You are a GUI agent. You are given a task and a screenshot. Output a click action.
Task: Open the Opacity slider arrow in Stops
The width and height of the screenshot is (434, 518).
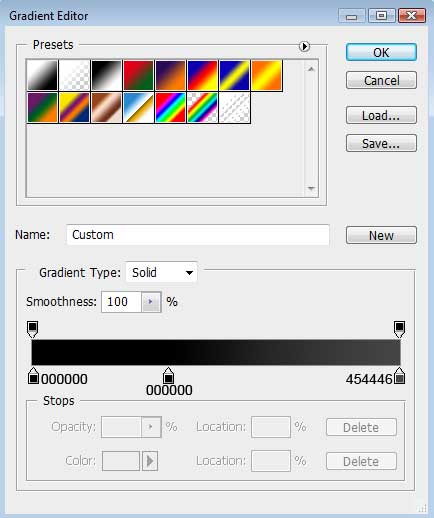coord(151,427)
